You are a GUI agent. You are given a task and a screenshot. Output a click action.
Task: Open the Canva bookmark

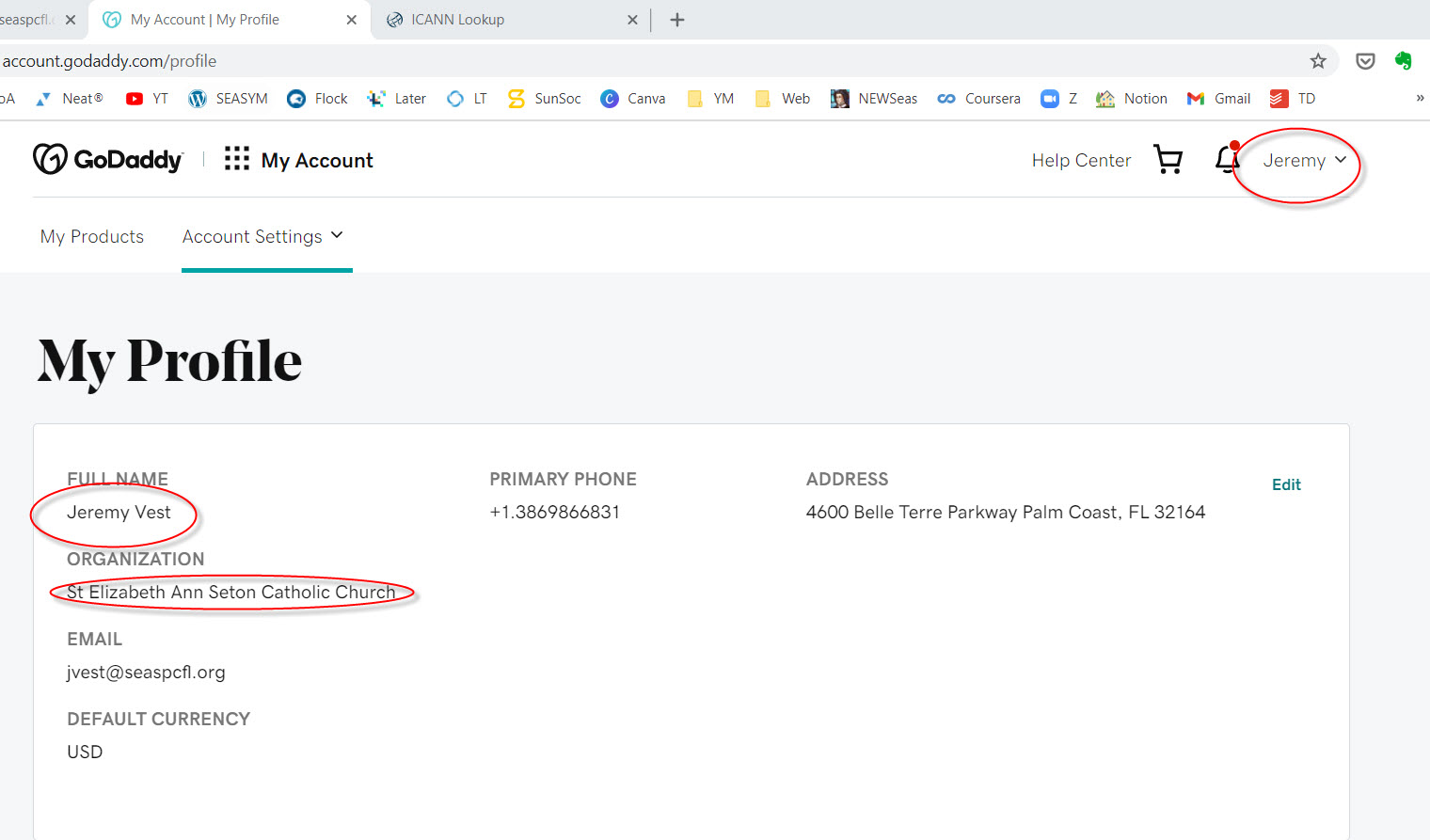coord(633,99)
